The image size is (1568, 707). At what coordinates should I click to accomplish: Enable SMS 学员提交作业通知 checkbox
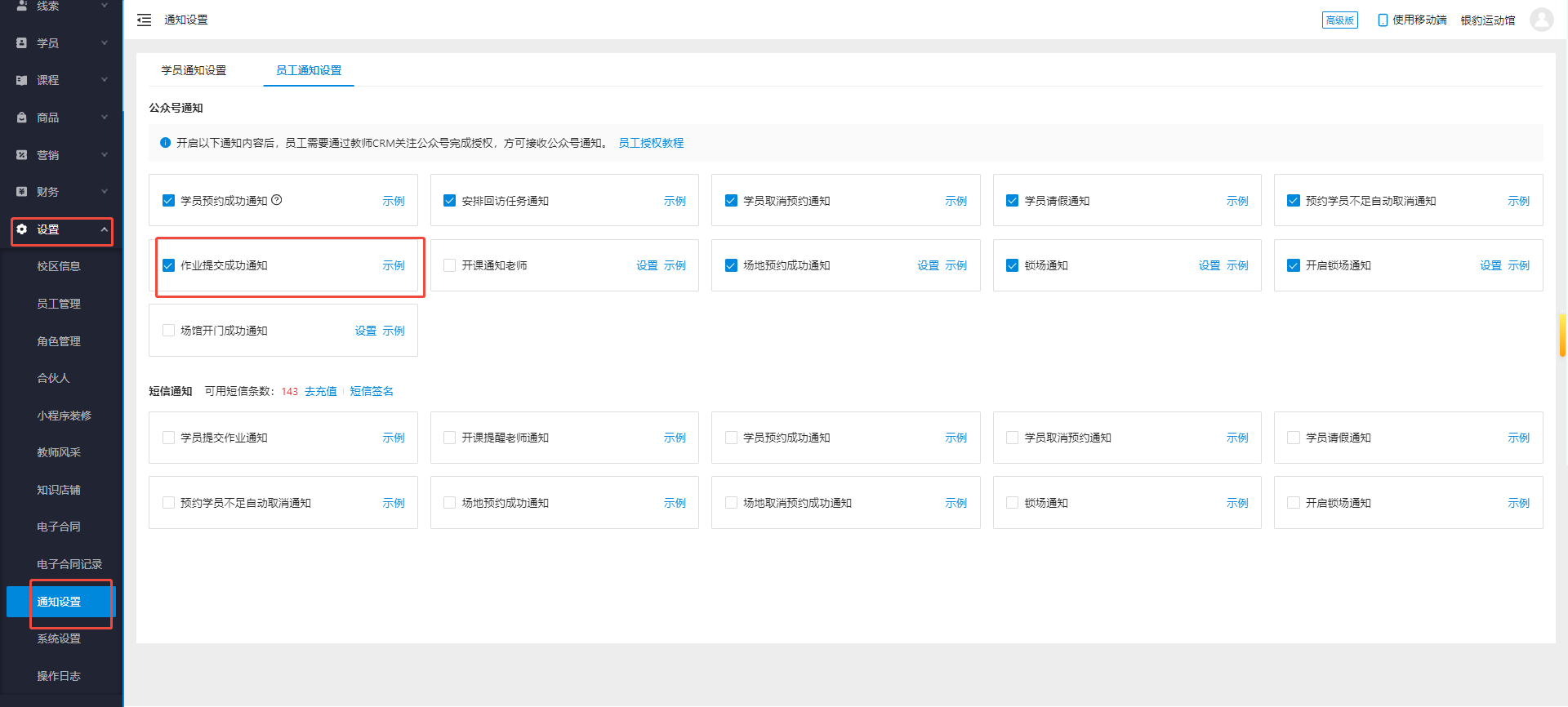(x=168, y=438)
